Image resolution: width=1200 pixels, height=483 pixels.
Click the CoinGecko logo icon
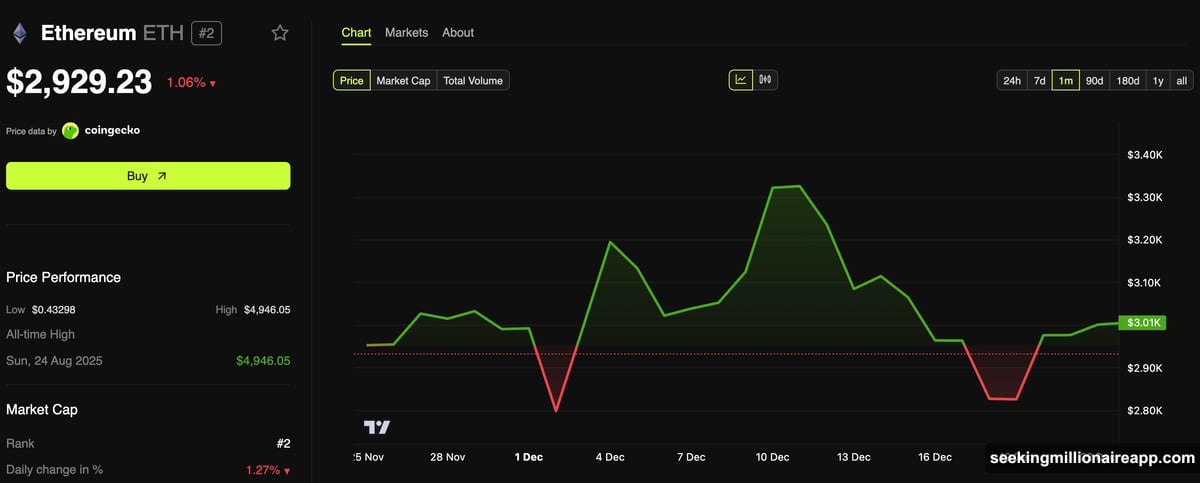point(70,131)
